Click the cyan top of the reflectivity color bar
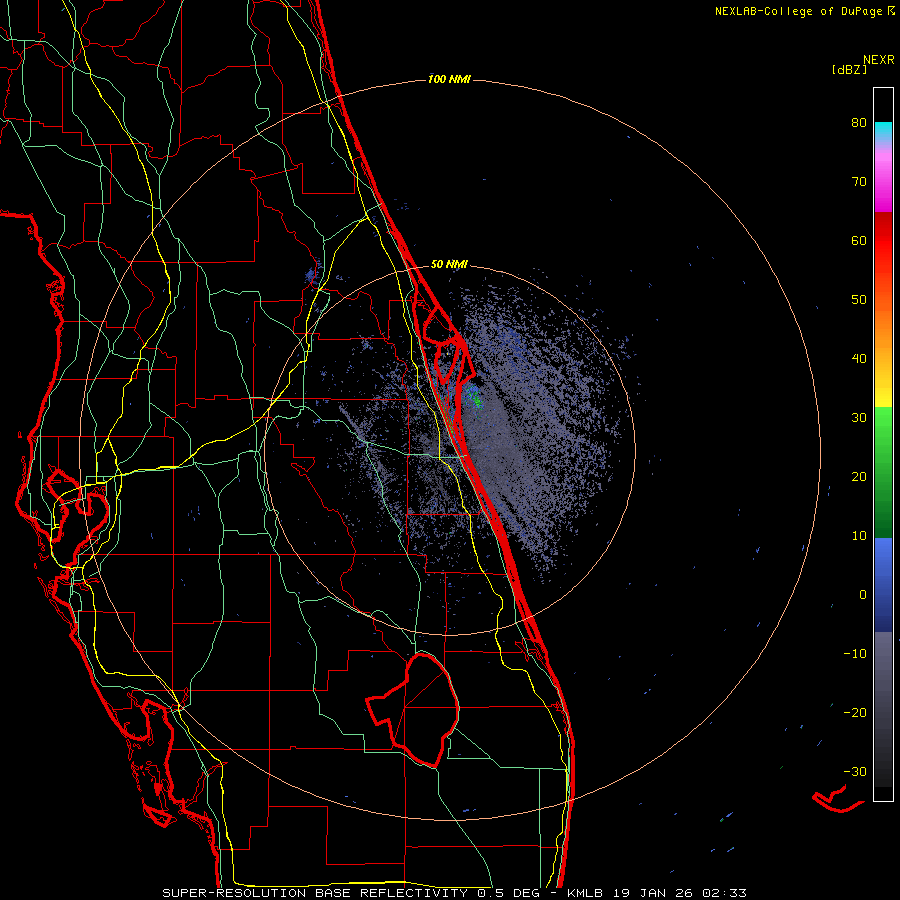The height and width of the screenshot is (900, 900). [x=883, y=131]
